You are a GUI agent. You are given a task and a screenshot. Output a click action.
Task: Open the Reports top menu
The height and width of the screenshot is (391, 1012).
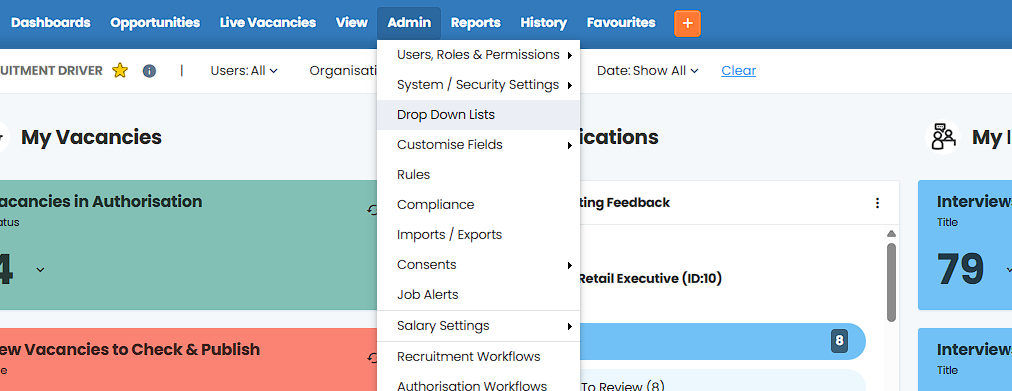[x=476, y=23]
